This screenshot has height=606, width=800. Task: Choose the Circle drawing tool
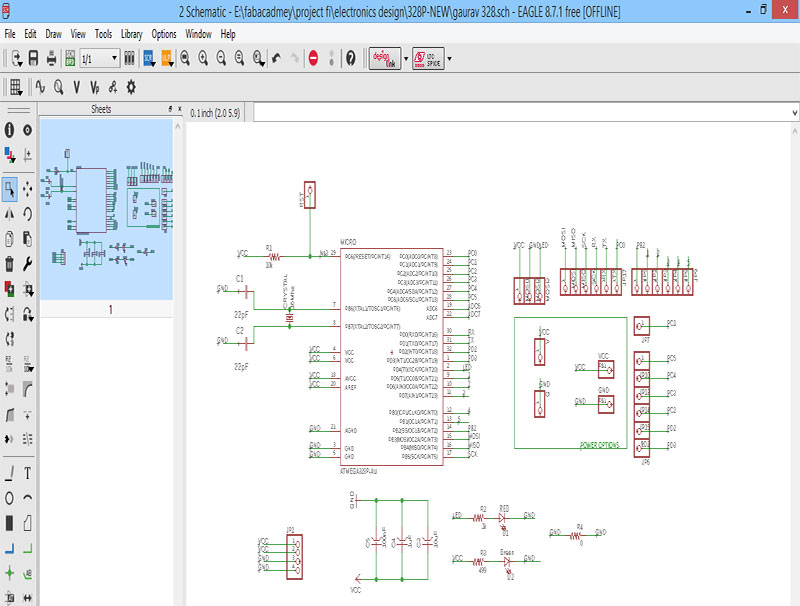coord(9,497)
